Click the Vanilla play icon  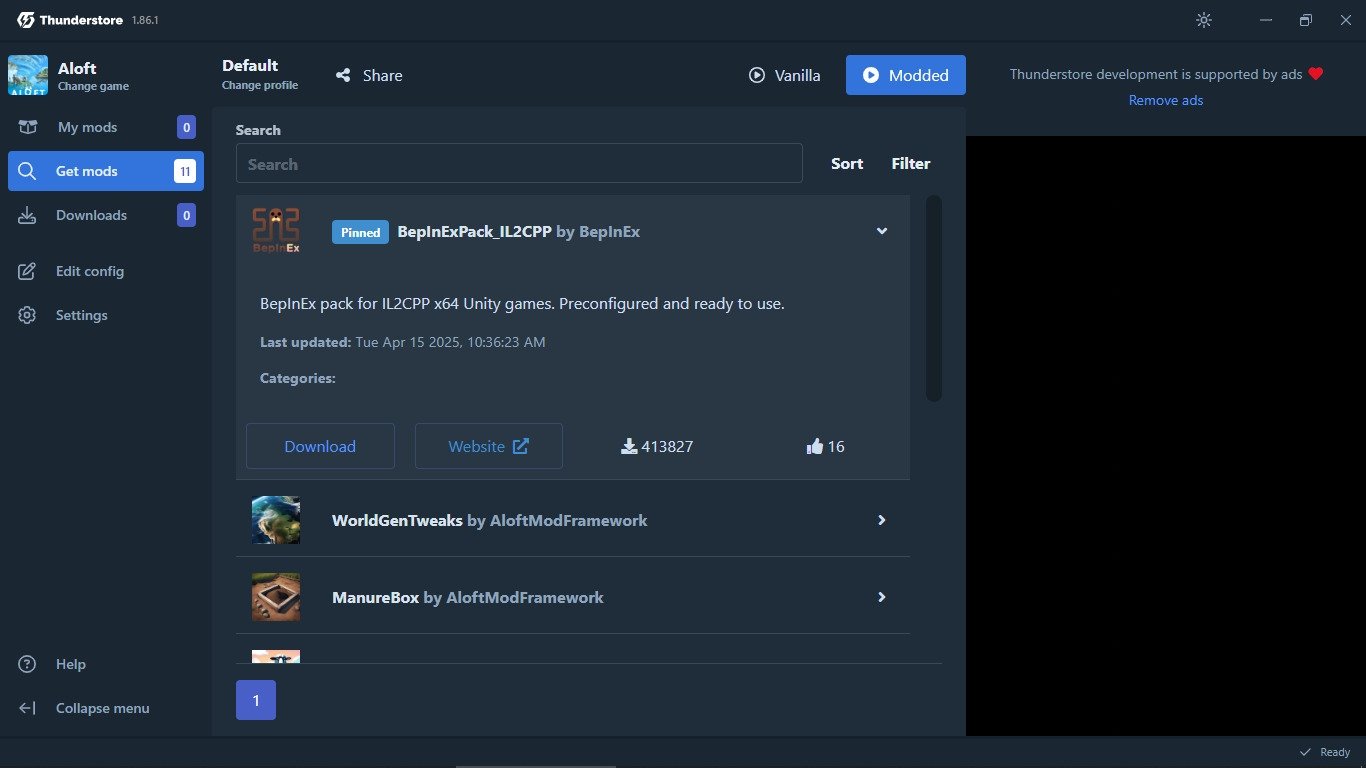[757, 75]
